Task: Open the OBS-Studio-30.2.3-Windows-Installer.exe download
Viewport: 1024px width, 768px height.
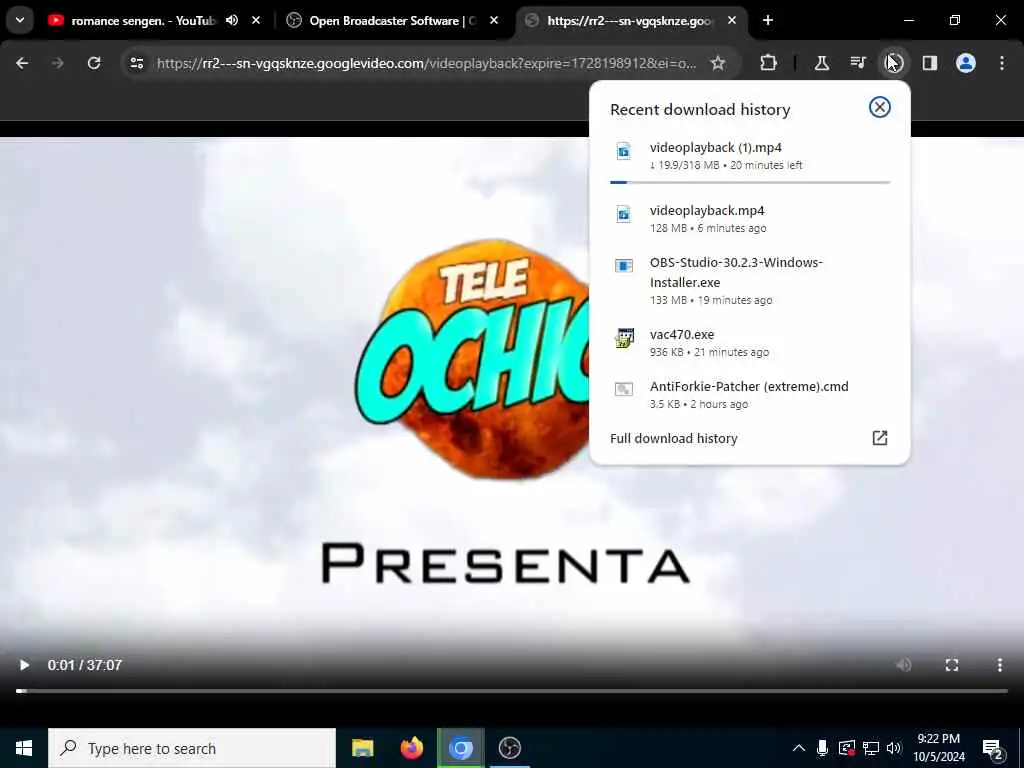Action: (750, 281)
